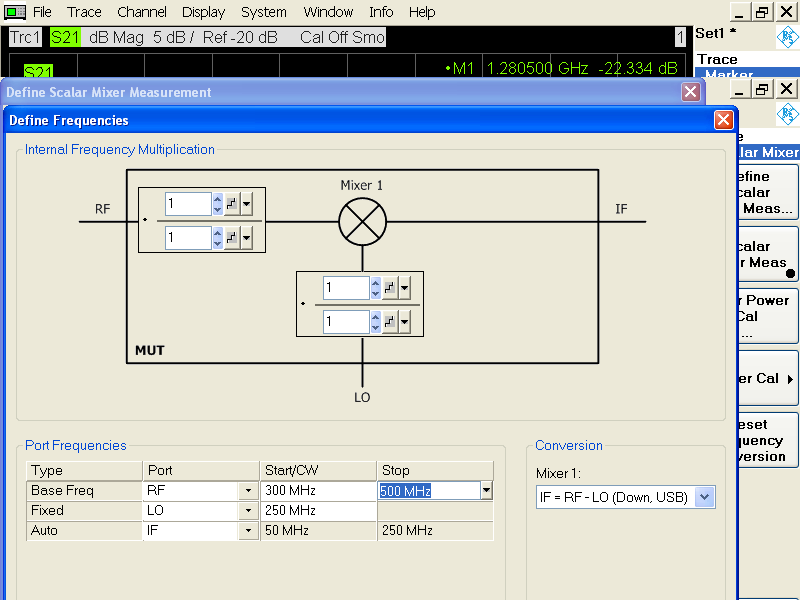The height and width of the screenshot is (600, 800).
Task: Click the RF numerator multiplier field
Action: [x=188, y=204]
